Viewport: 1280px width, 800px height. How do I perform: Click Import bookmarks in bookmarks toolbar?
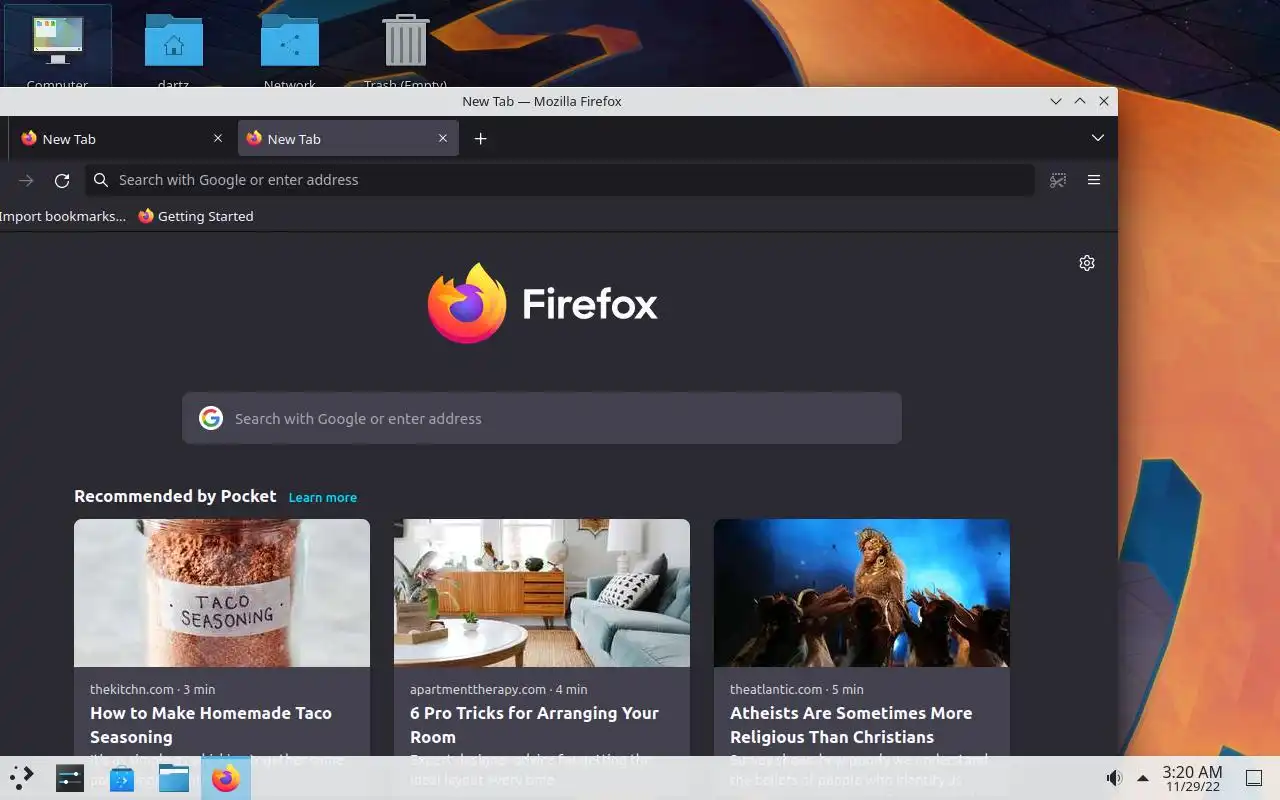click(x=63, y=216)
